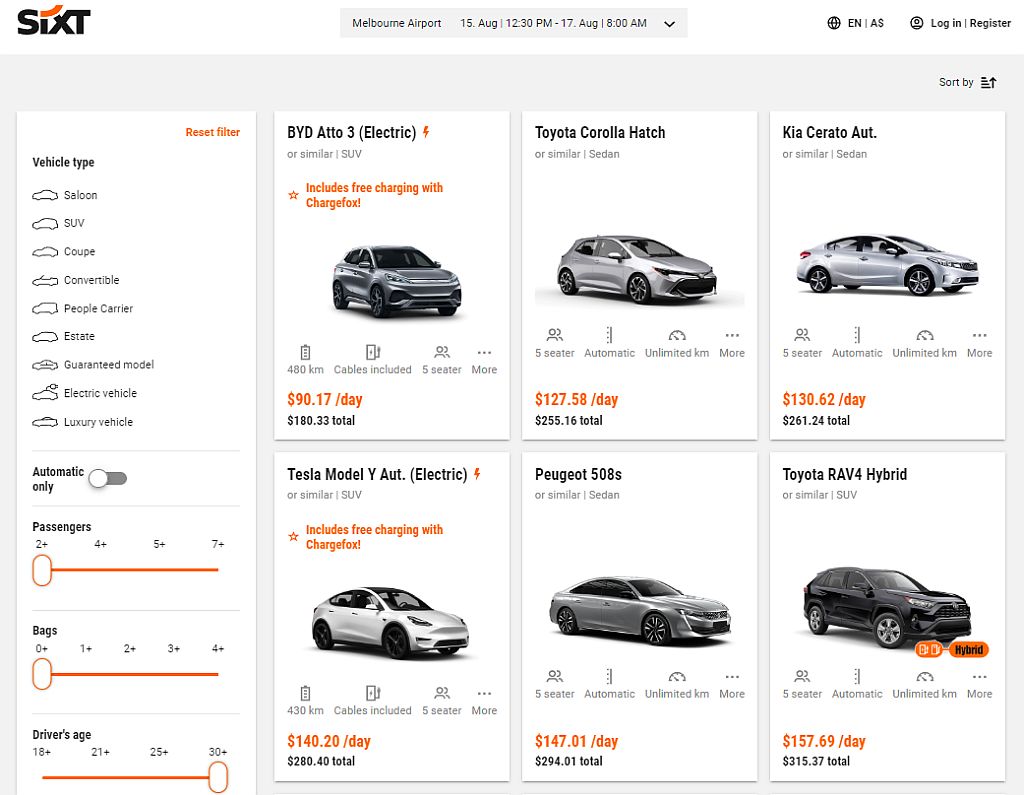
Task: Click battery range icon on Tesla Model Y
Action: click(305, 693)
